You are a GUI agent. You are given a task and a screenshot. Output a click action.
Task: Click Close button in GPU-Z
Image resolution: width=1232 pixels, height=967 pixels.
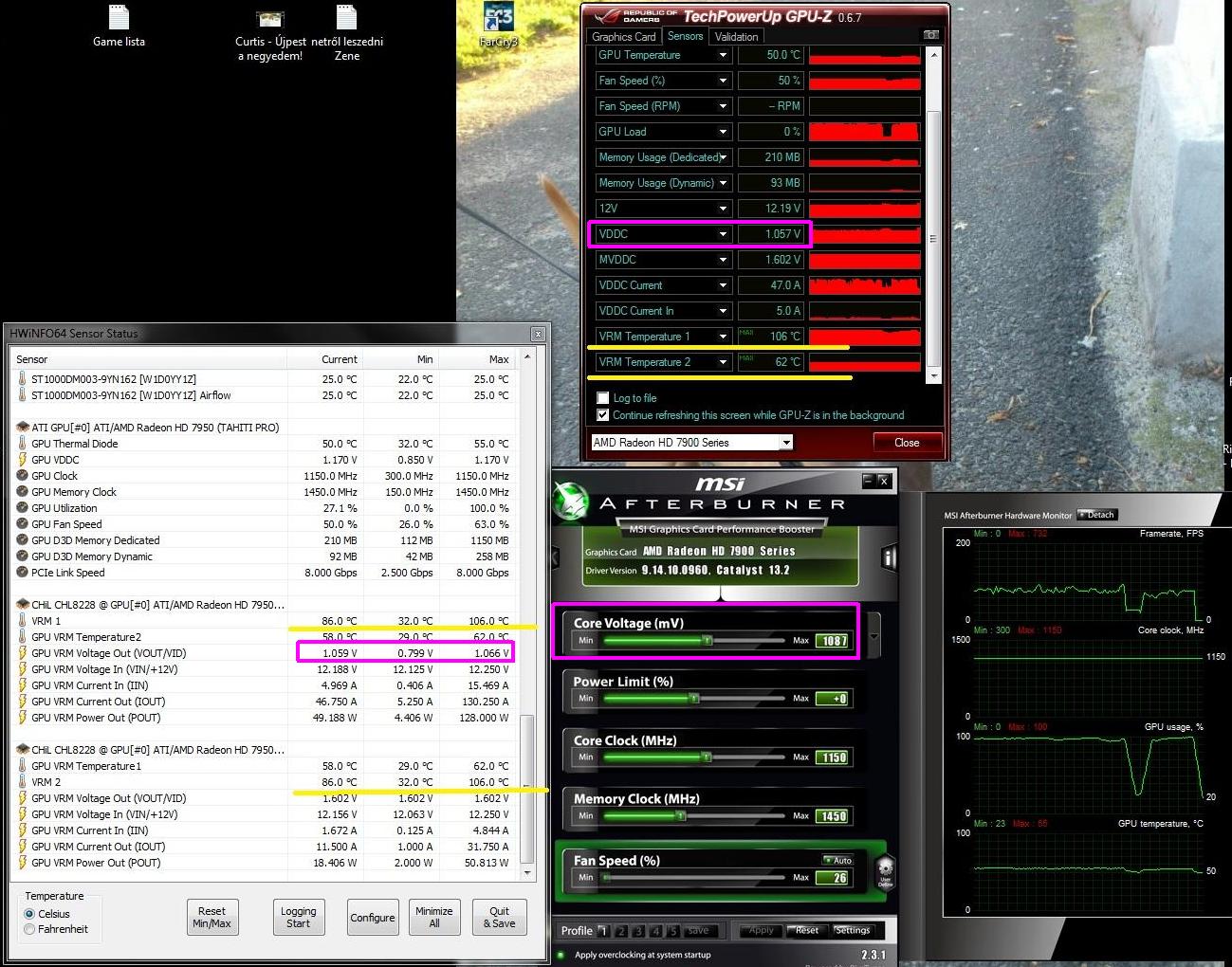(x=907, y=443)
